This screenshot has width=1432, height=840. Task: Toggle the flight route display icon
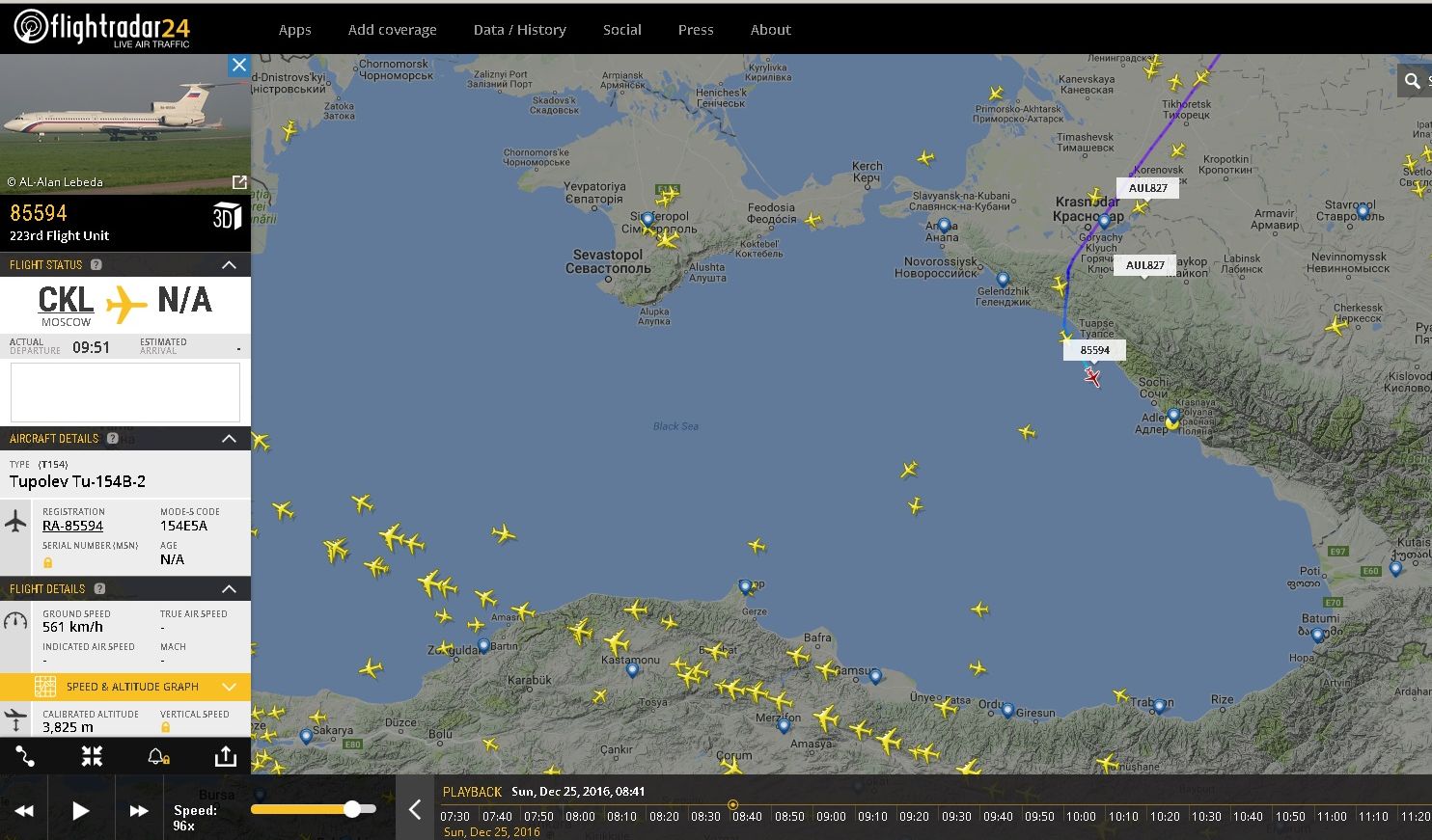25,757
